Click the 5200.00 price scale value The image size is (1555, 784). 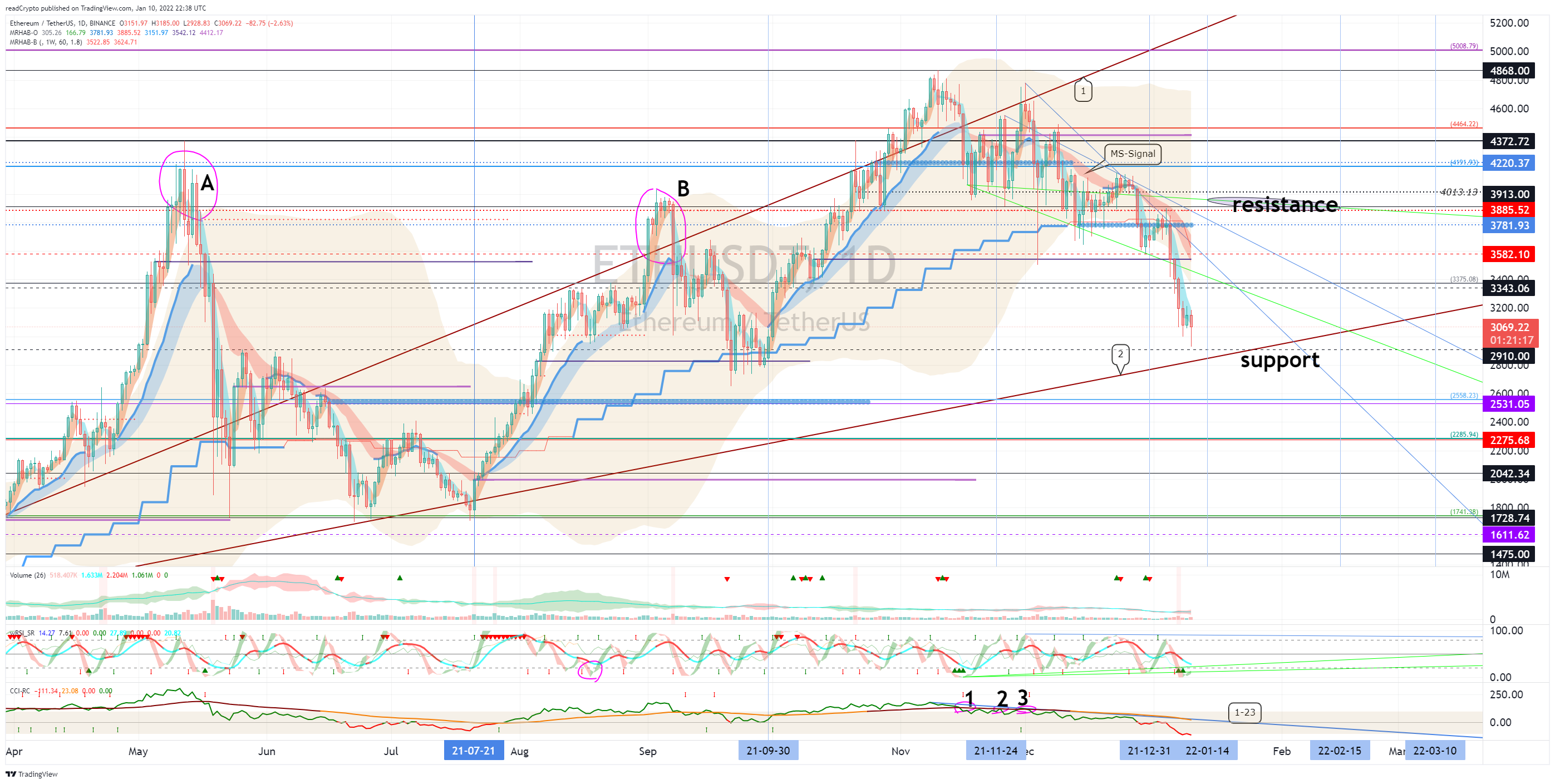(x=1509, y=23)
